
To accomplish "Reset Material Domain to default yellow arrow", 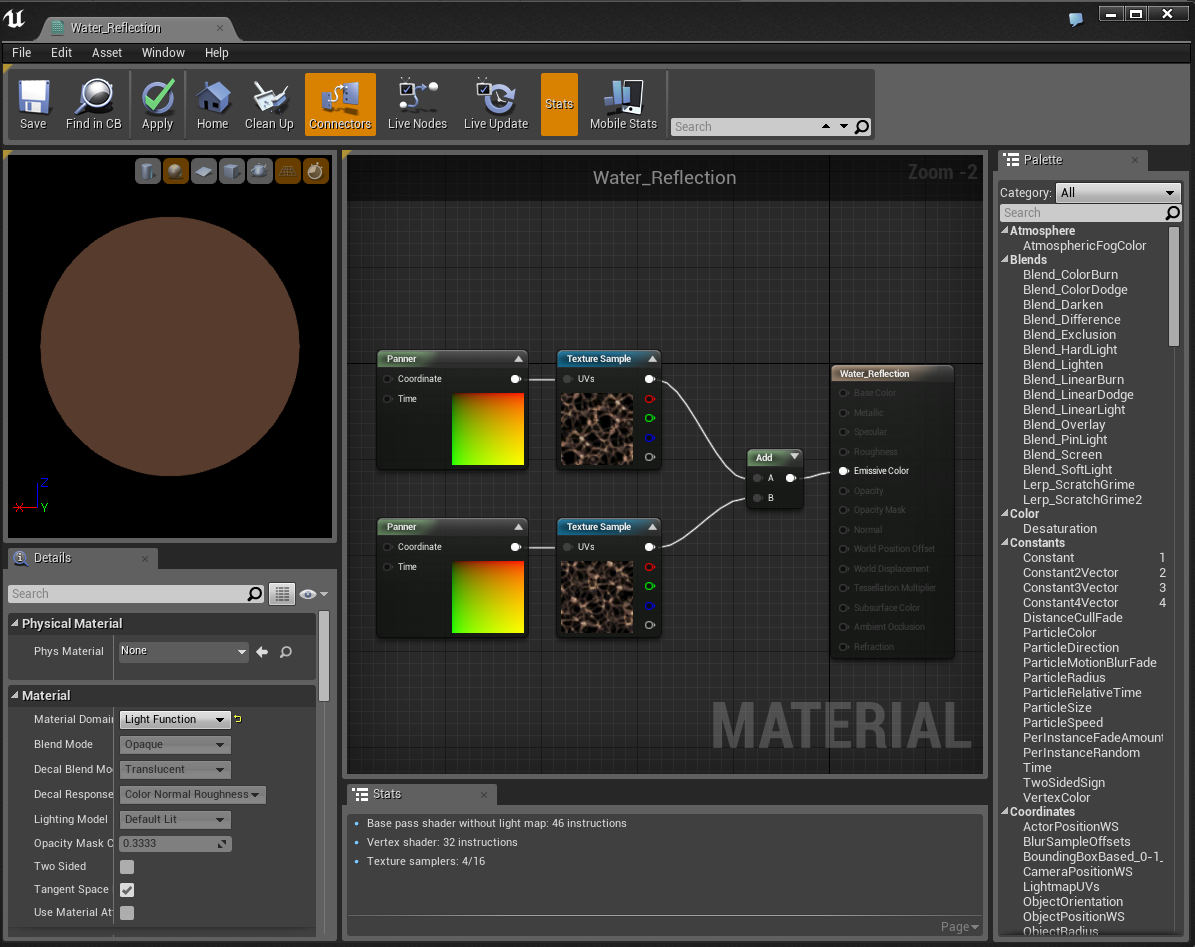I will point(238,718).
